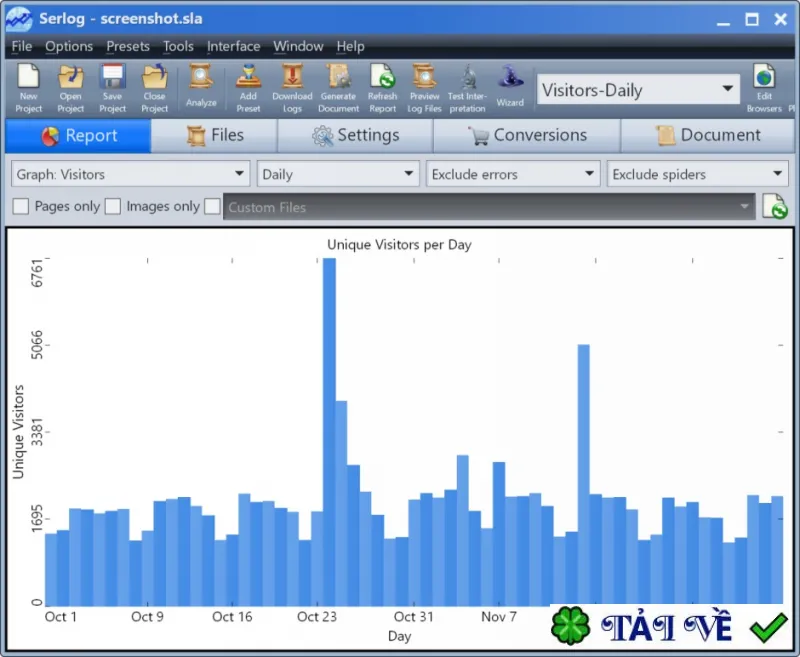Open the Visitors-Daily preset dropdown
800x657 pixels.
point(638,90)
